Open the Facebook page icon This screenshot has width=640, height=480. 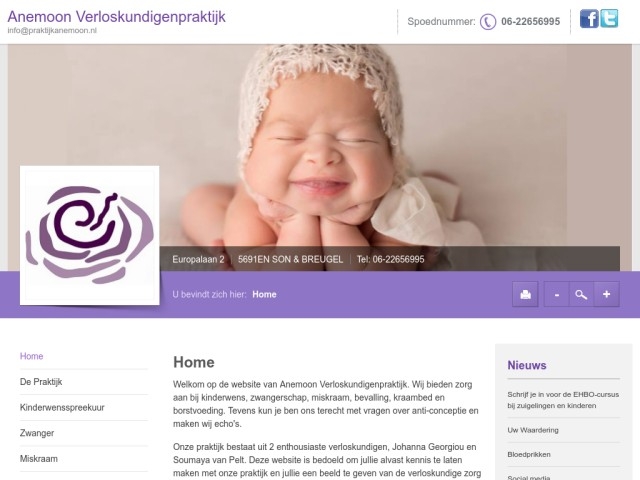(589, 19)
